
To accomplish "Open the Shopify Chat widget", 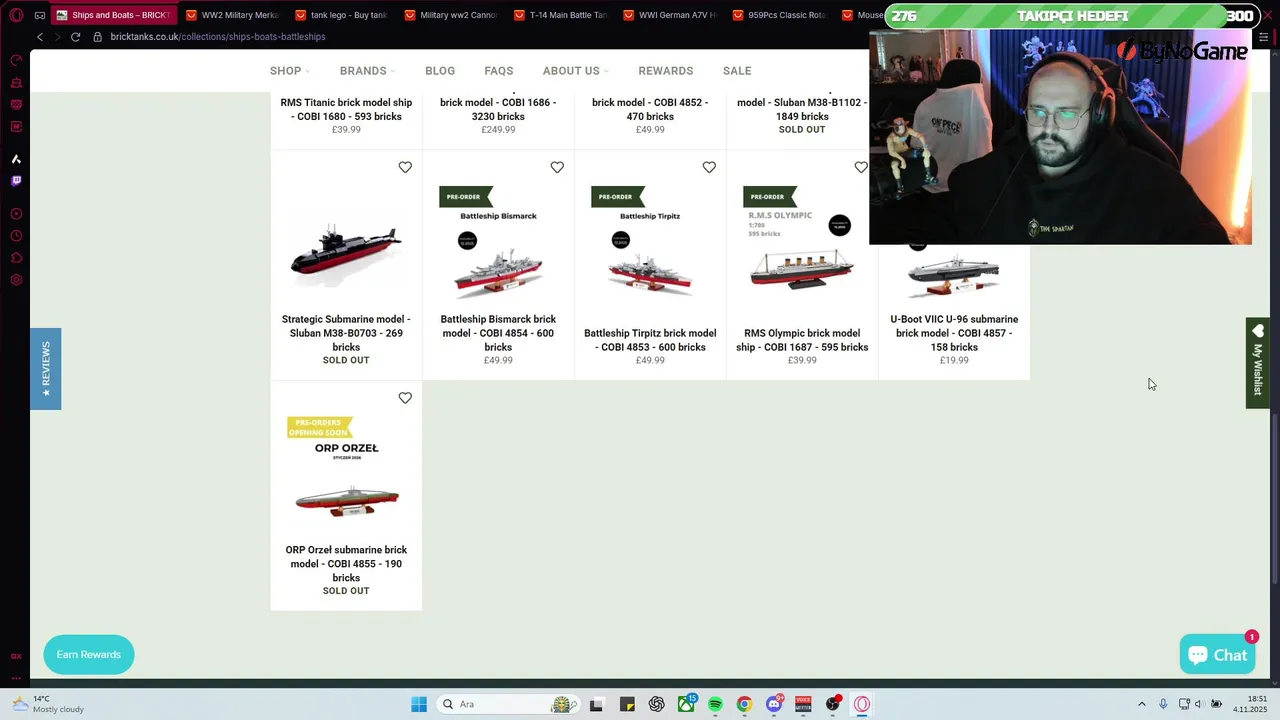I will (x=1217, y=655).
